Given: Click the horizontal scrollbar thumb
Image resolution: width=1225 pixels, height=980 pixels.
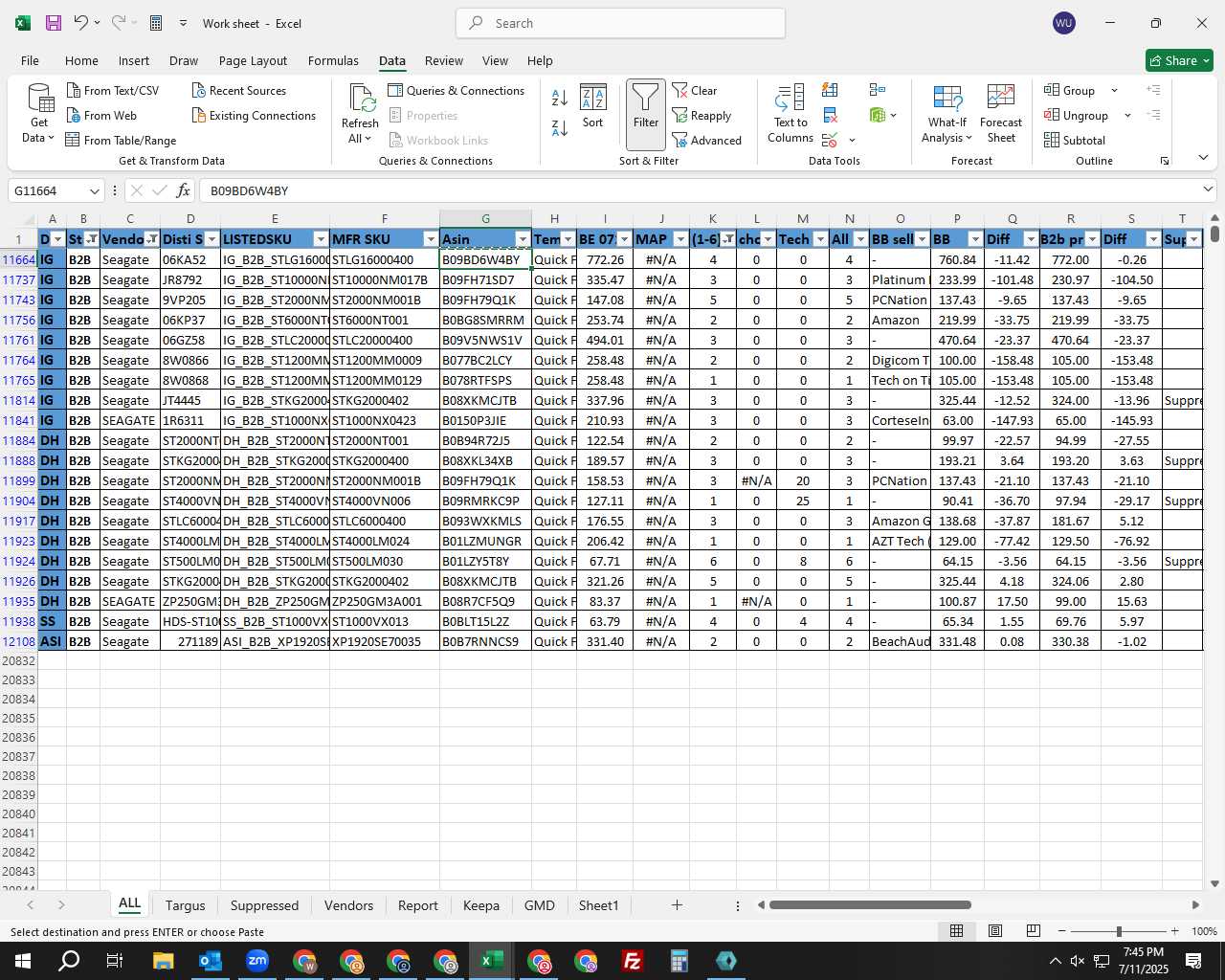Looking at the screenshot, I should [870, 904].
